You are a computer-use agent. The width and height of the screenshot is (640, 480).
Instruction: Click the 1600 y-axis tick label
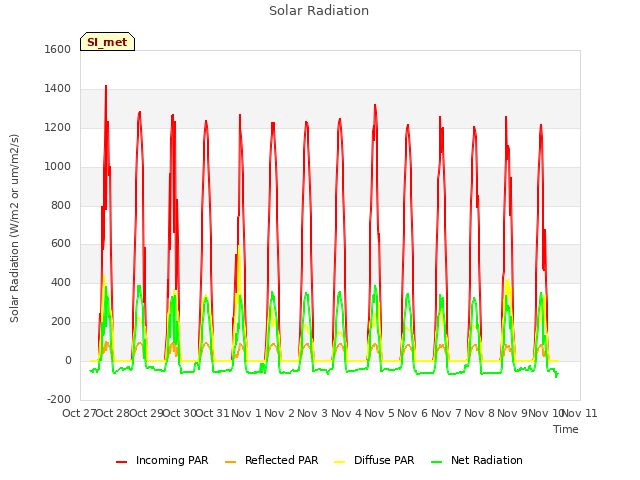[58, 49]
